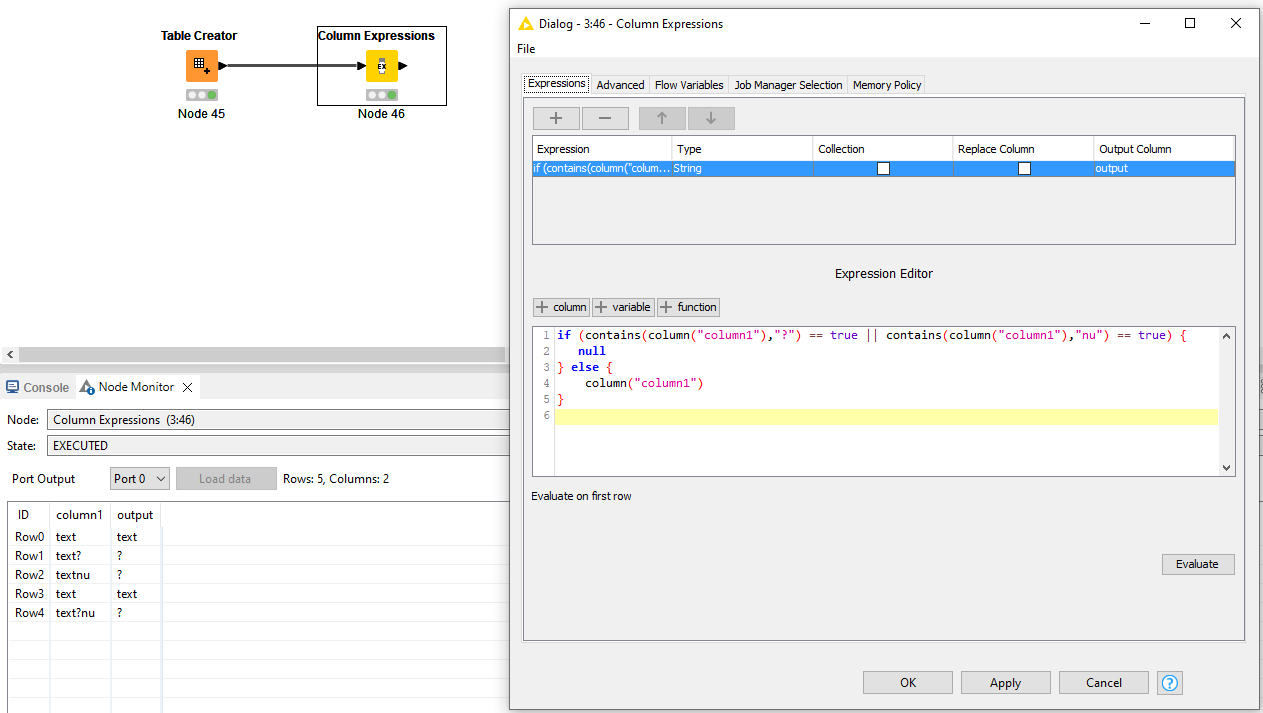Image resolution: width=1263 pixels, height=713 pixels.
Task: Click the 'text?' cell in Row1
Action: [80, 556]
